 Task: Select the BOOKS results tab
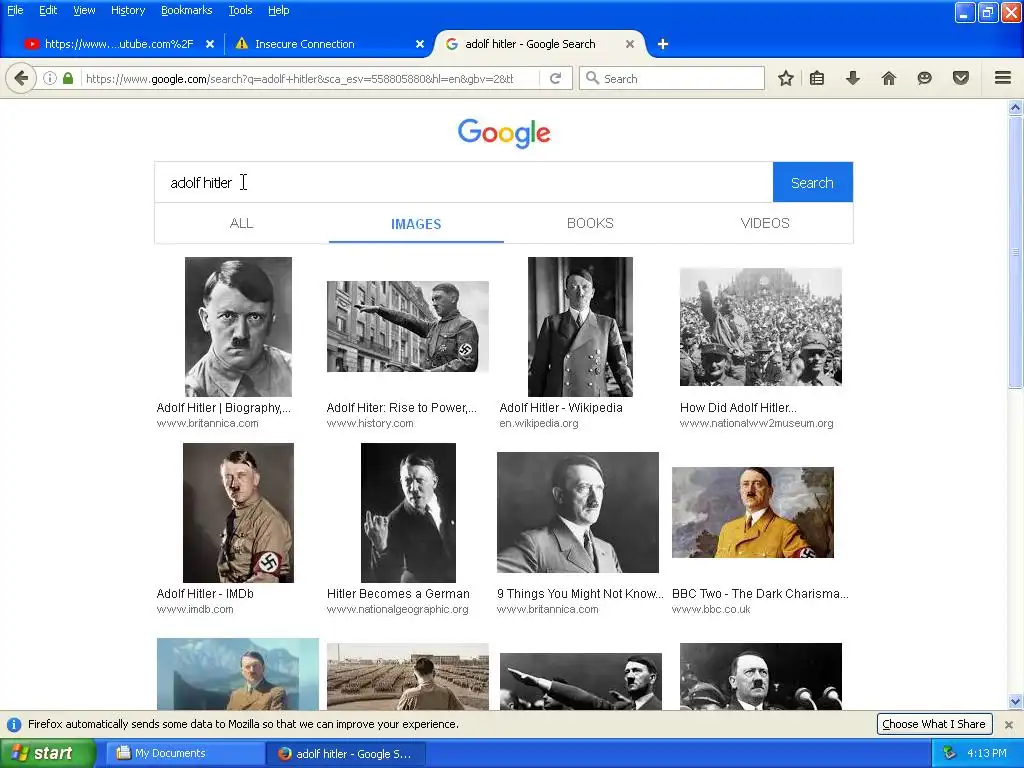(590, 223)
